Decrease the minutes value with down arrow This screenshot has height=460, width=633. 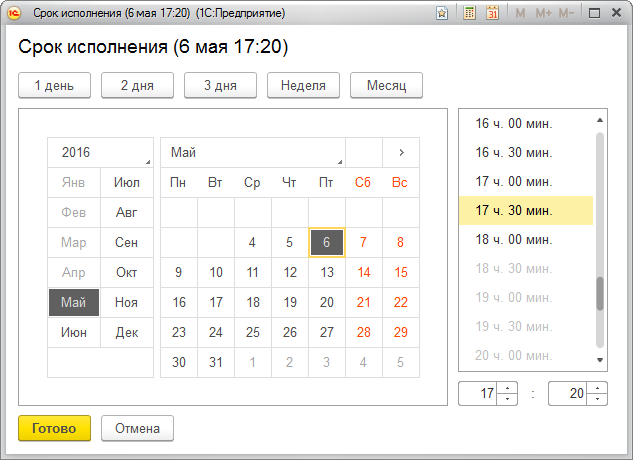pyautogui.click(x=597, y=399)
